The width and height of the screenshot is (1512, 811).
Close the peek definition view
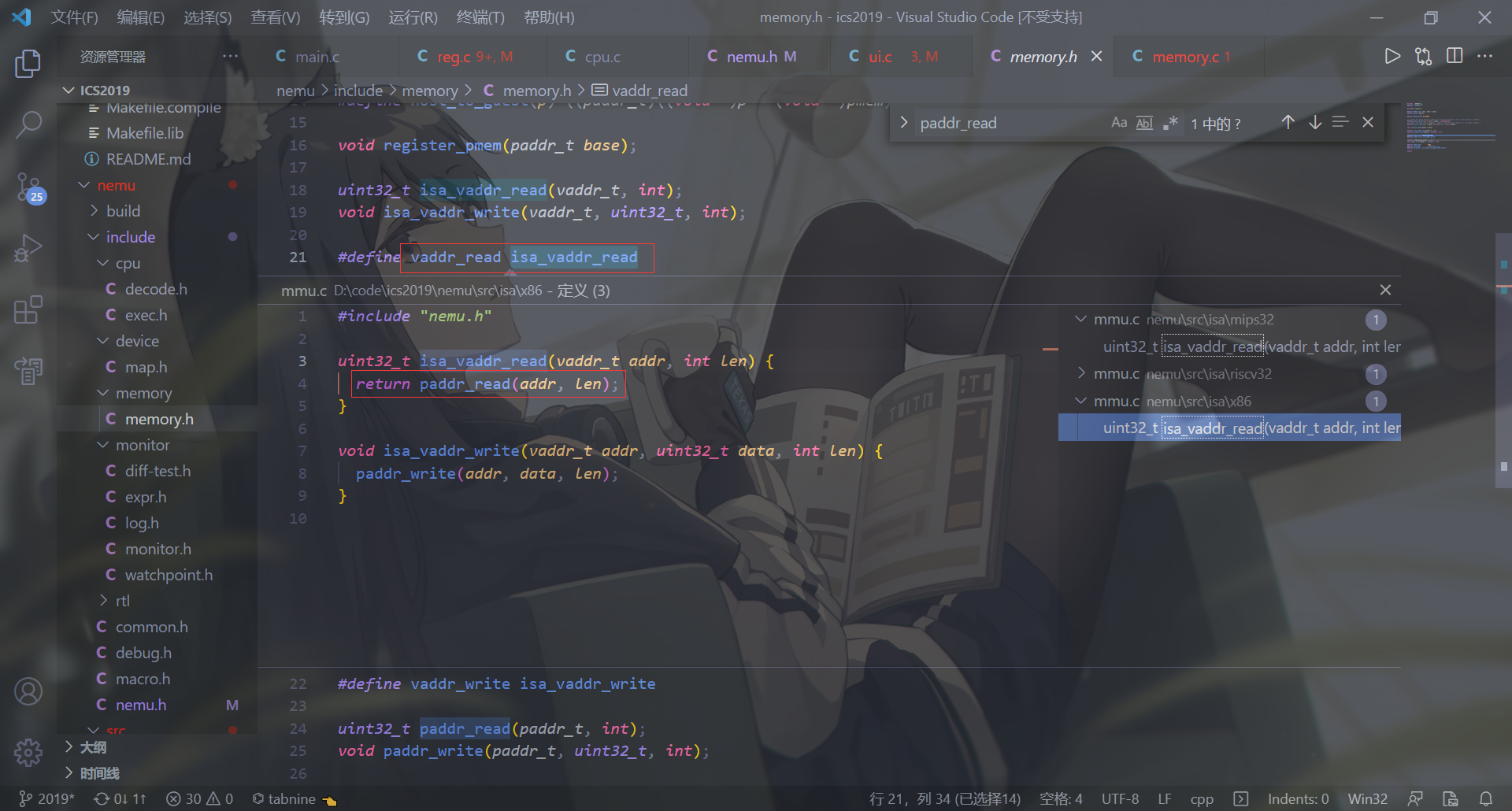(x=1385, y=290)
